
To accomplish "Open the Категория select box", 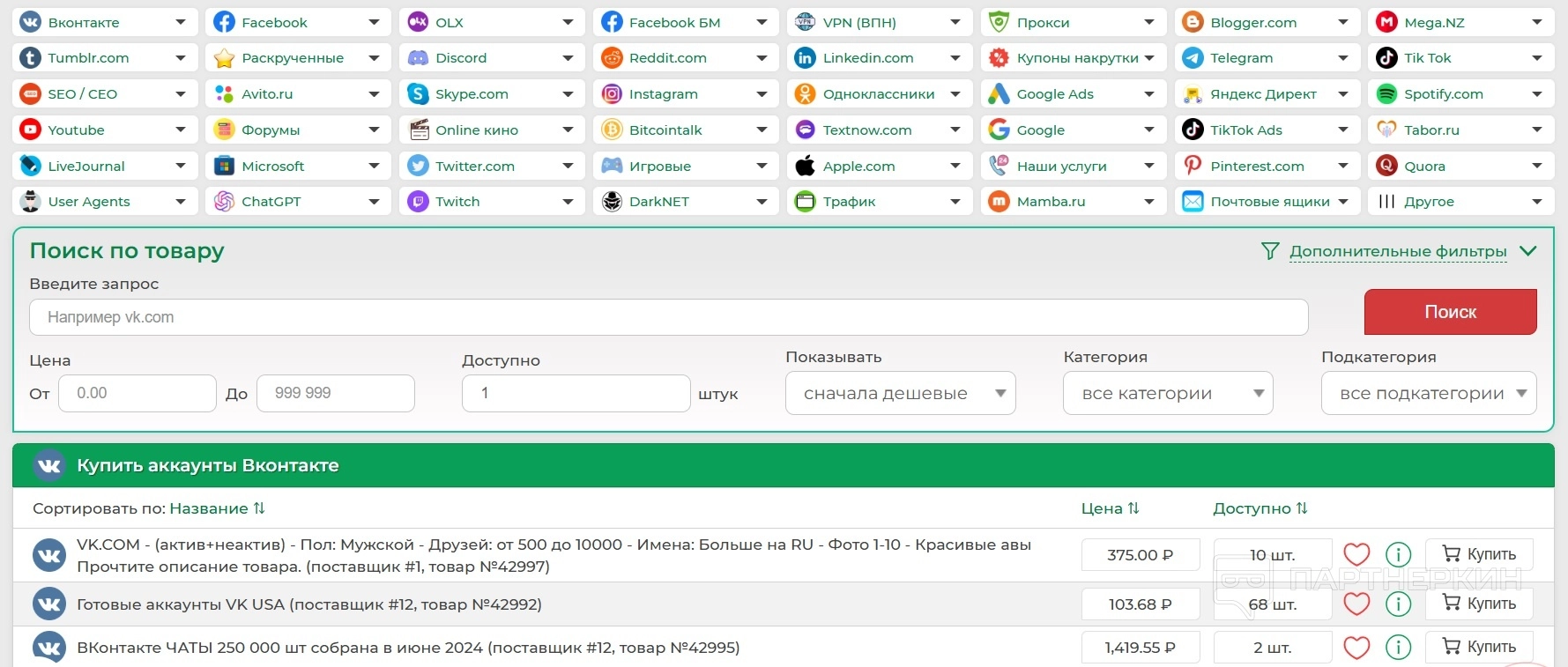I will 1168,393.
